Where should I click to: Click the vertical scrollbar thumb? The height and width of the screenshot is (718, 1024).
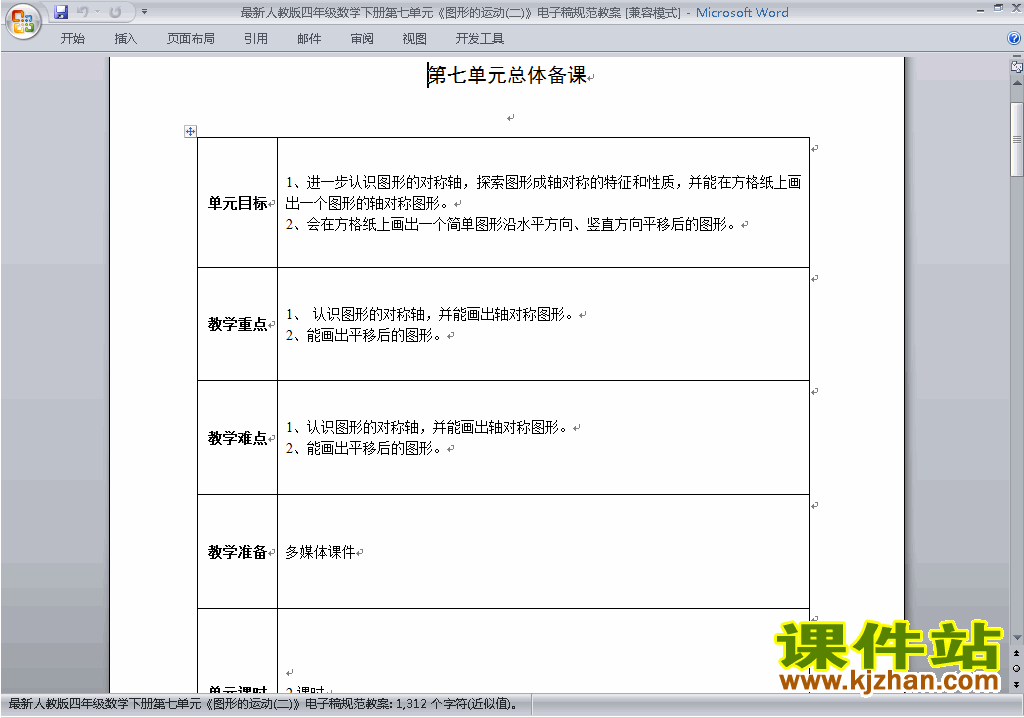[x=1017, y=139]
